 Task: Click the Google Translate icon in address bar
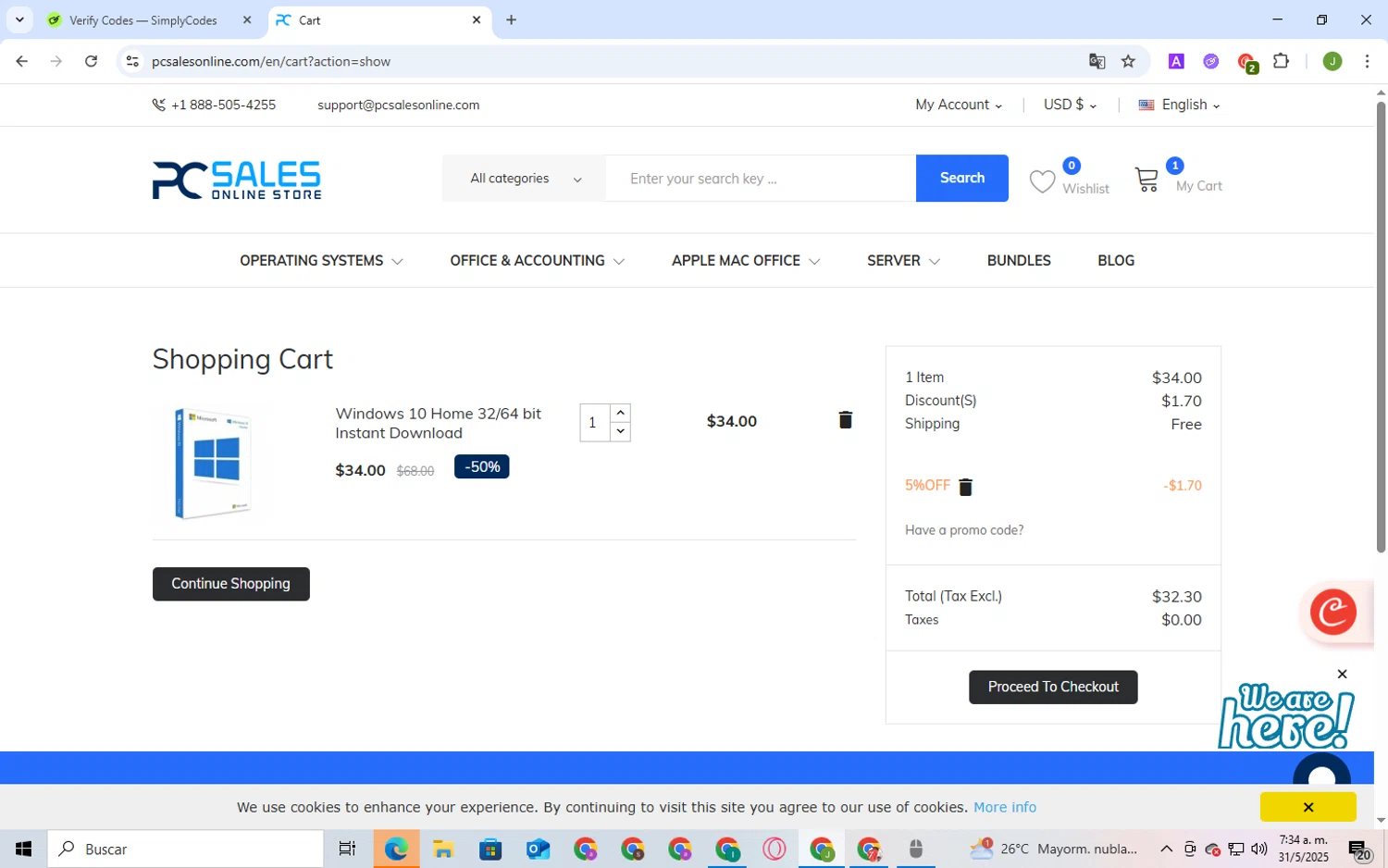[1097, 61]
